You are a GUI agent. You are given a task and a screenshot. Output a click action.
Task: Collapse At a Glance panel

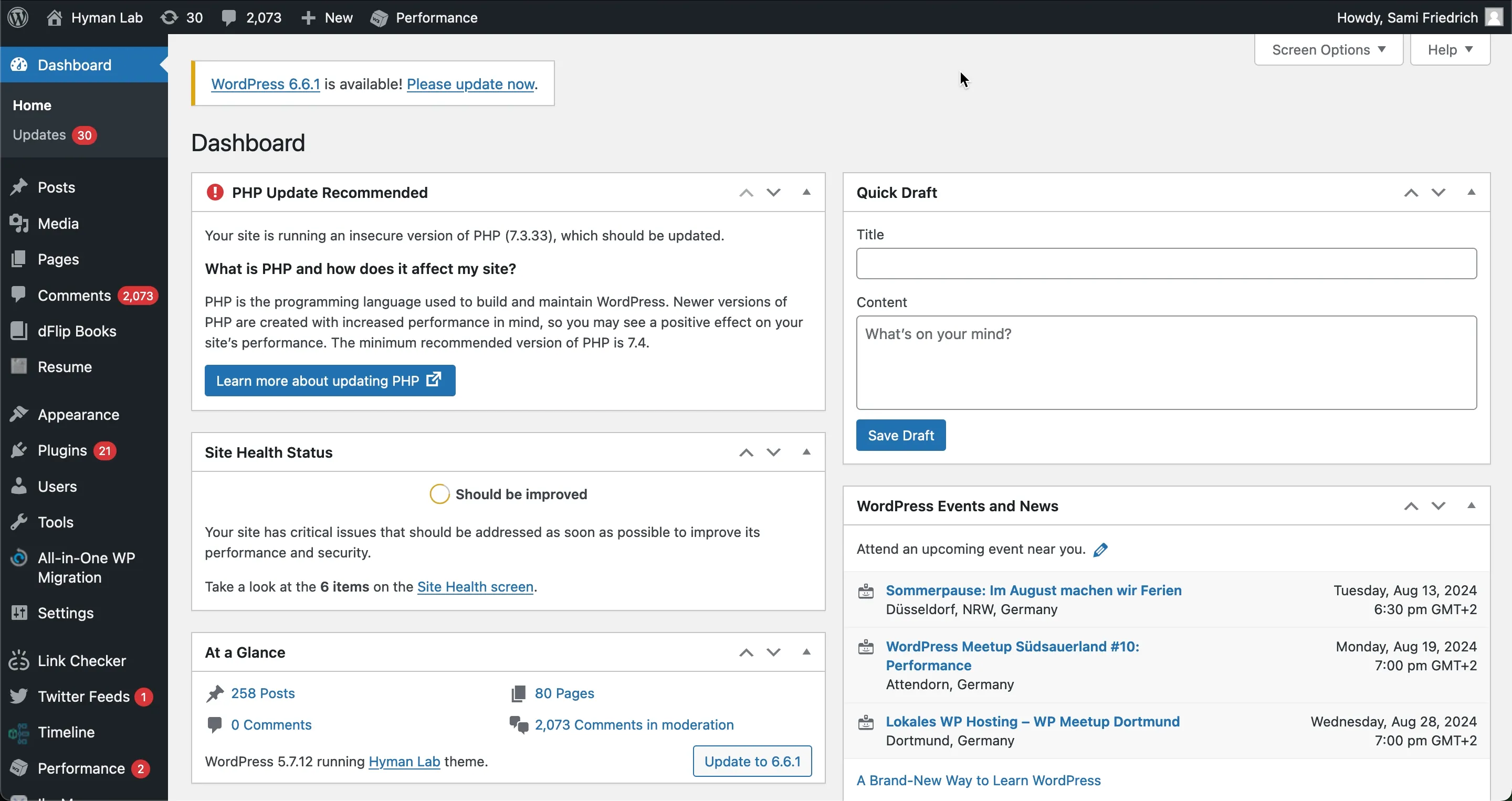point(806,652)
